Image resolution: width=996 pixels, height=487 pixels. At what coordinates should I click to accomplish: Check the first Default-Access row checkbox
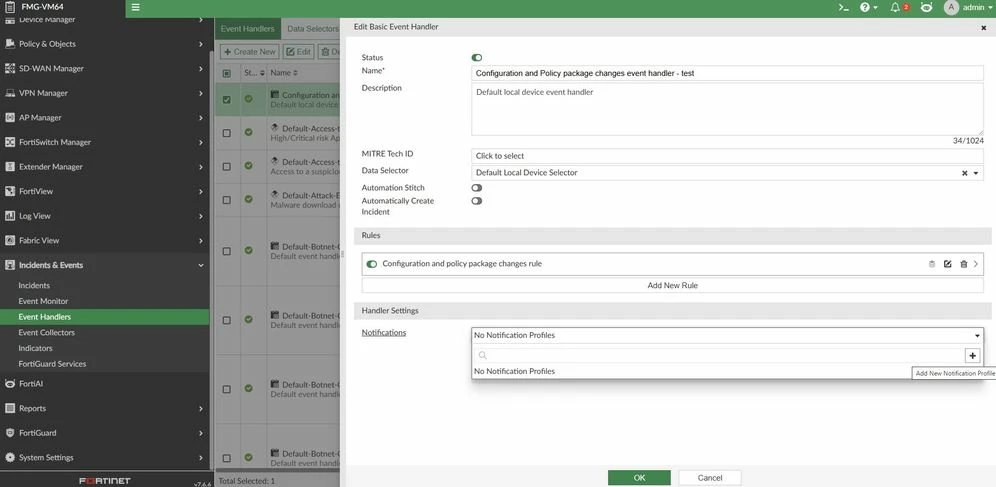click(227, 133)
